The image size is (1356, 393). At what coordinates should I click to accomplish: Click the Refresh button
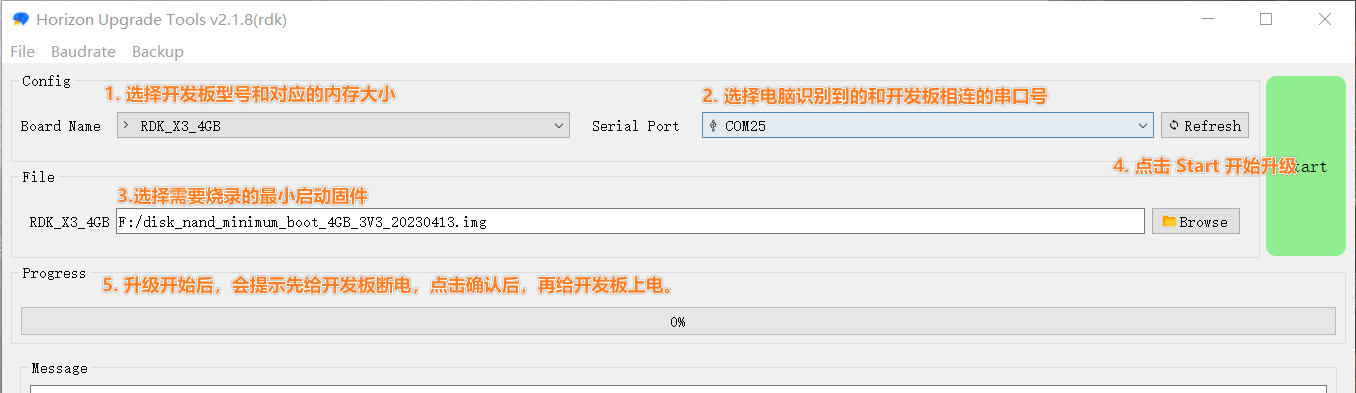pos(1205,126)
